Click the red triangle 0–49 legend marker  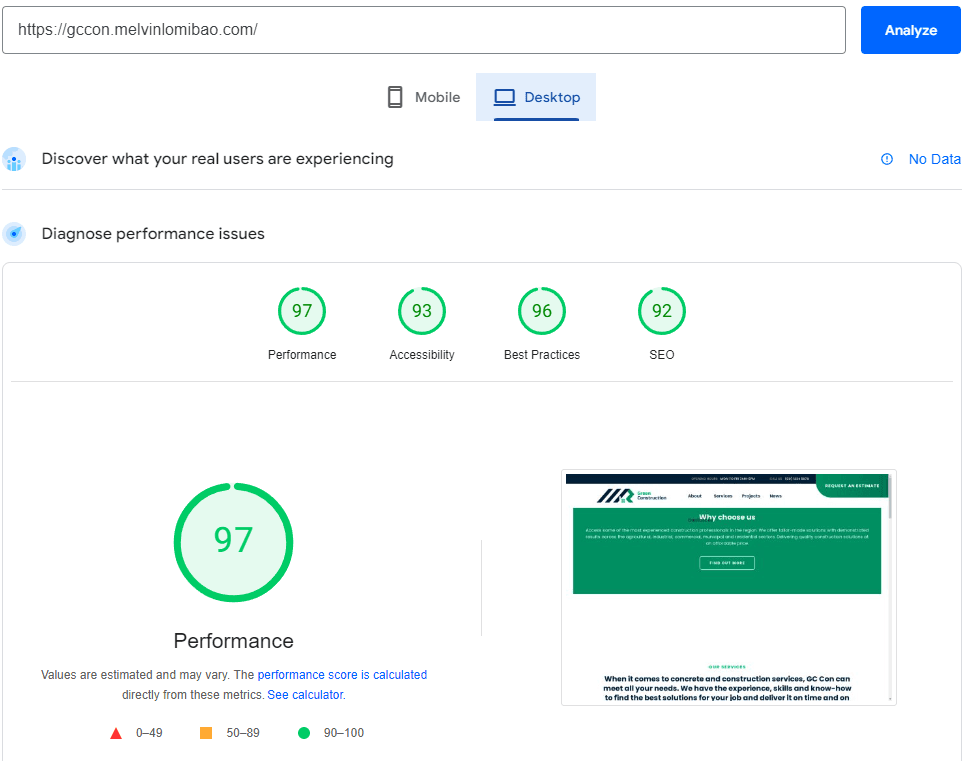116,733
